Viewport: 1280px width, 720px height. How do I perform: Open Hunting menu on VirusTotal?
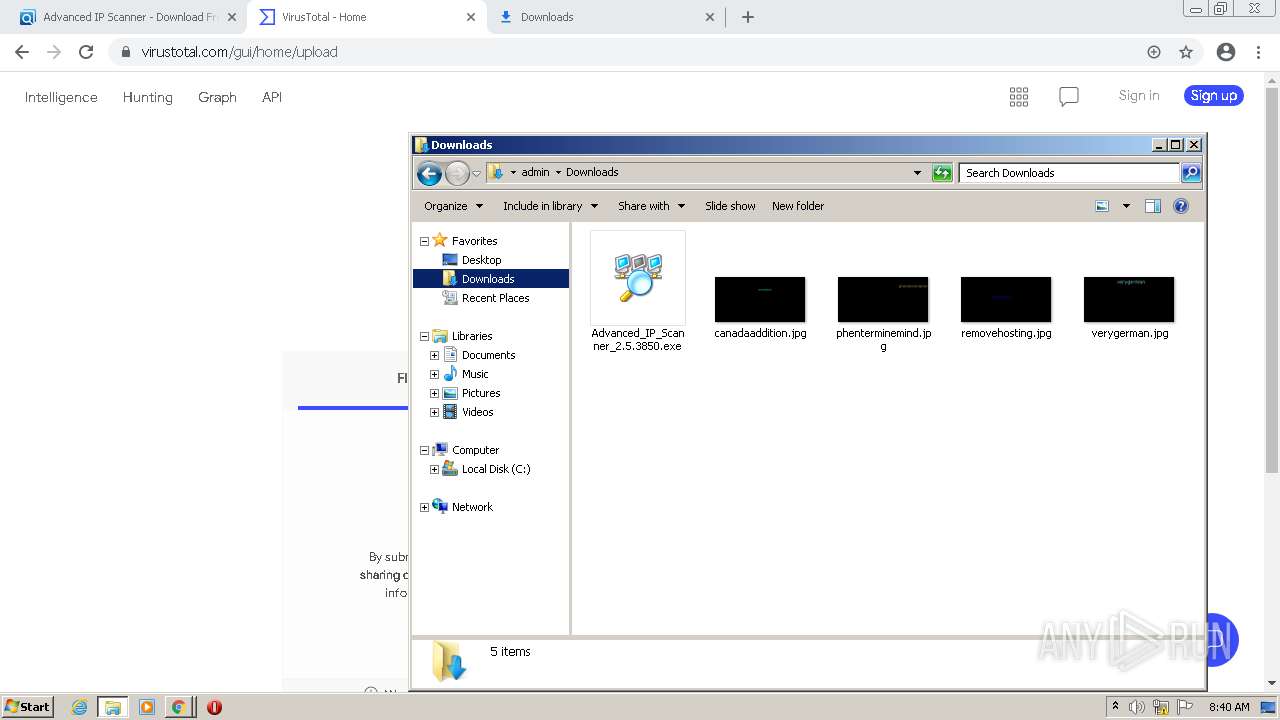[148, 97]
